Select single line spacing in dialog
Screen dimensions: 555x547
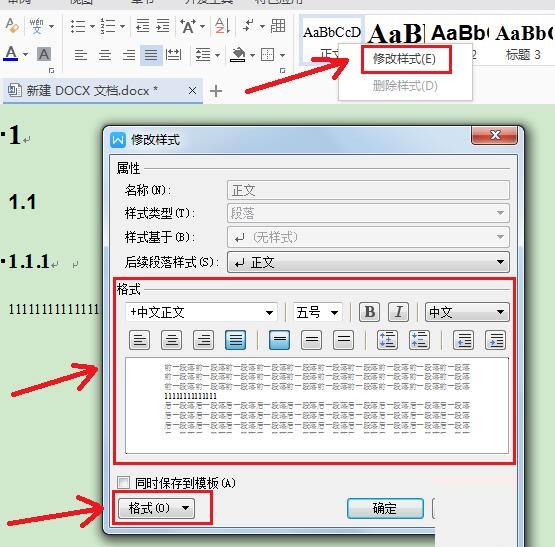[279, 340]
